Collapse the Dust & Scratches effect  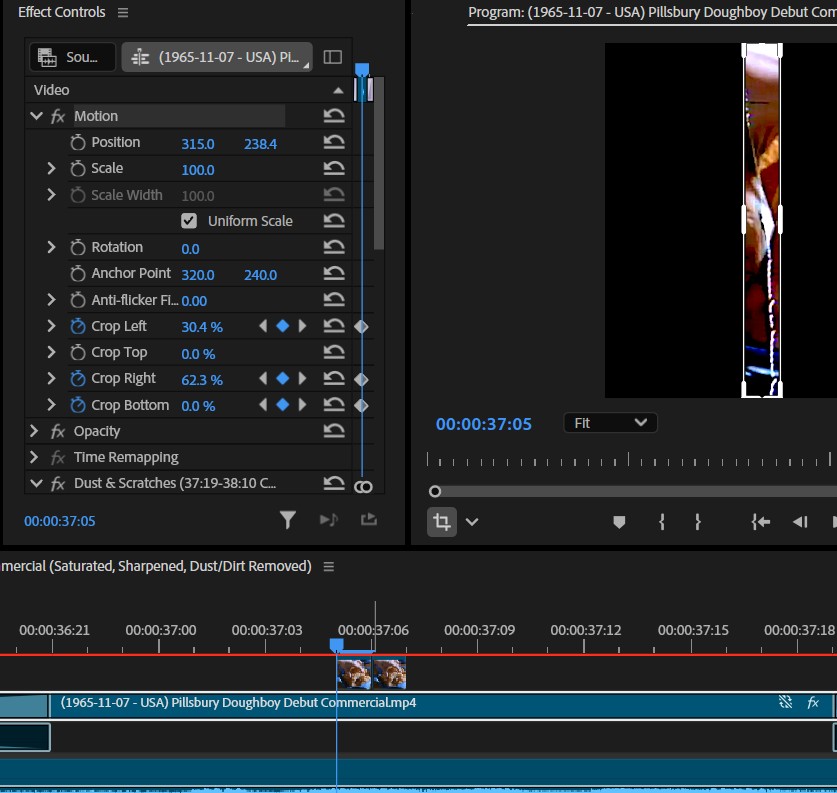(x=36, y=483)
